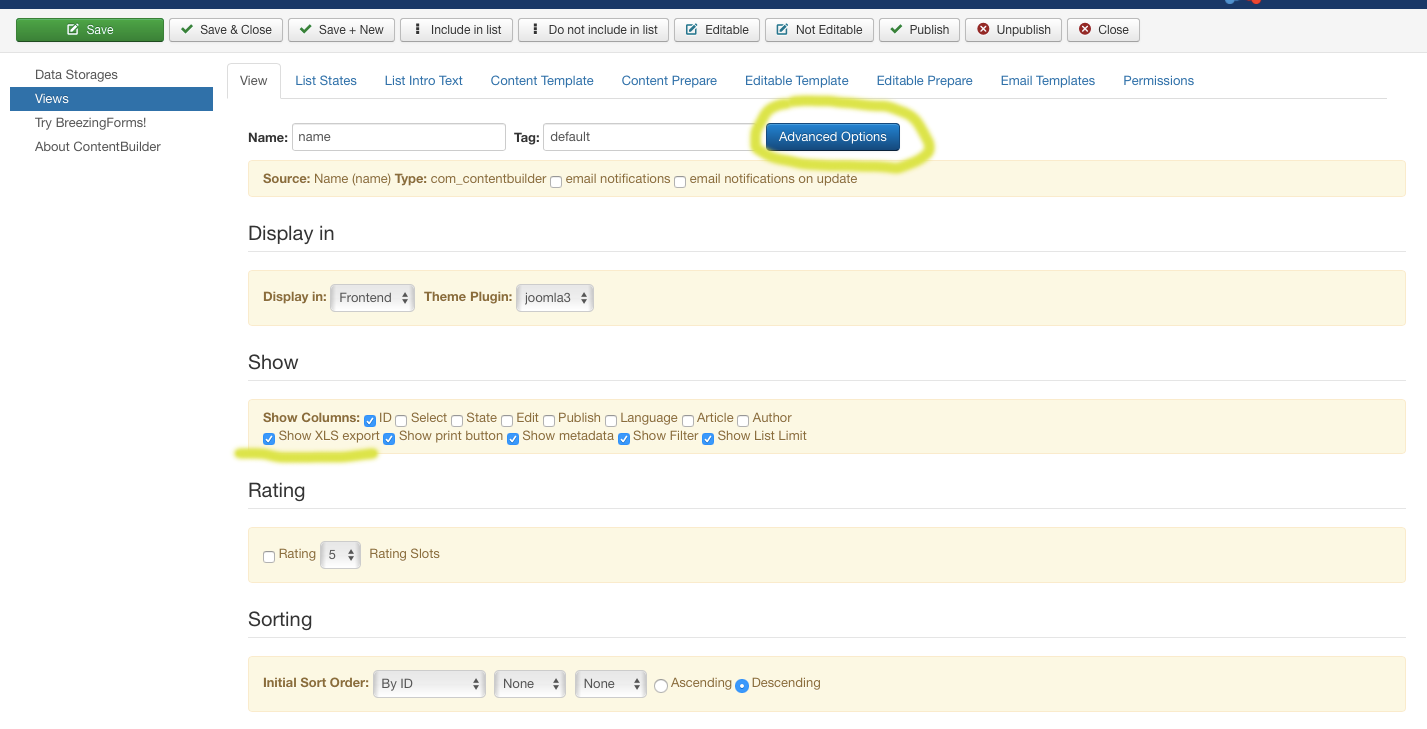Check the Article column checkbox
The width and height of the screenshot is (1427, 729).
(688, 420)
